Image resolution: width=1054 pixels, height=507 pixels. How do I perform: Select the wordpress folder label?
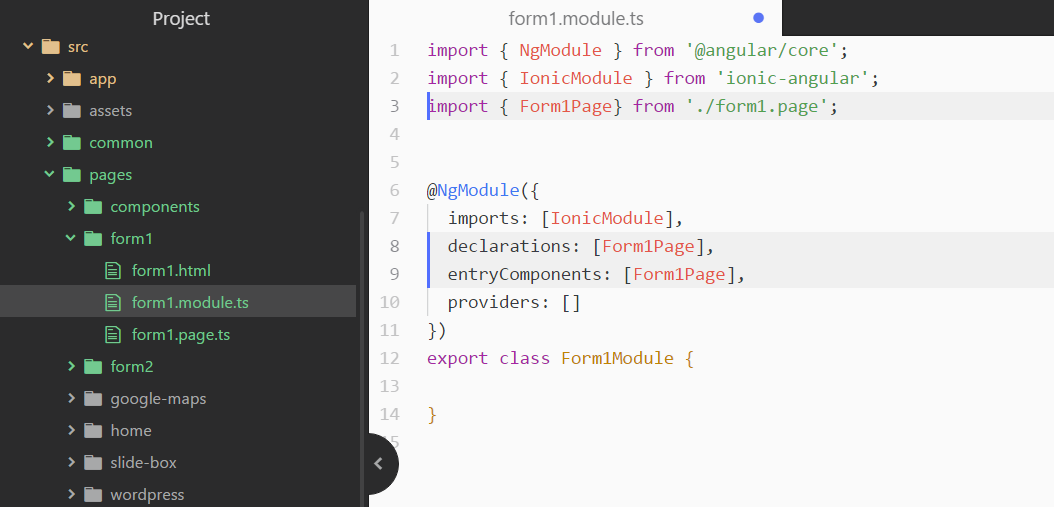pyautogui.click(x=147, y=495)
